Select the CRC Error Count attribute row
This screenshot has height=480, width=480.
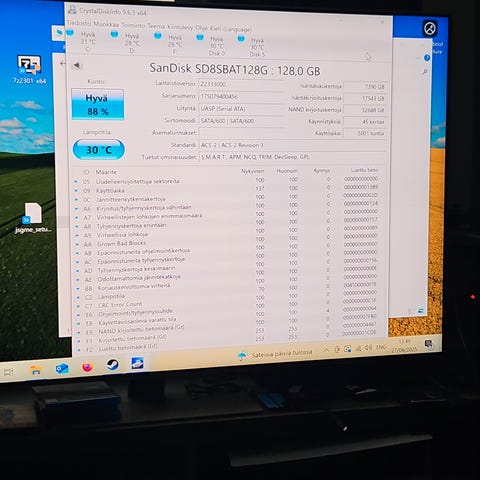point(228,305)
